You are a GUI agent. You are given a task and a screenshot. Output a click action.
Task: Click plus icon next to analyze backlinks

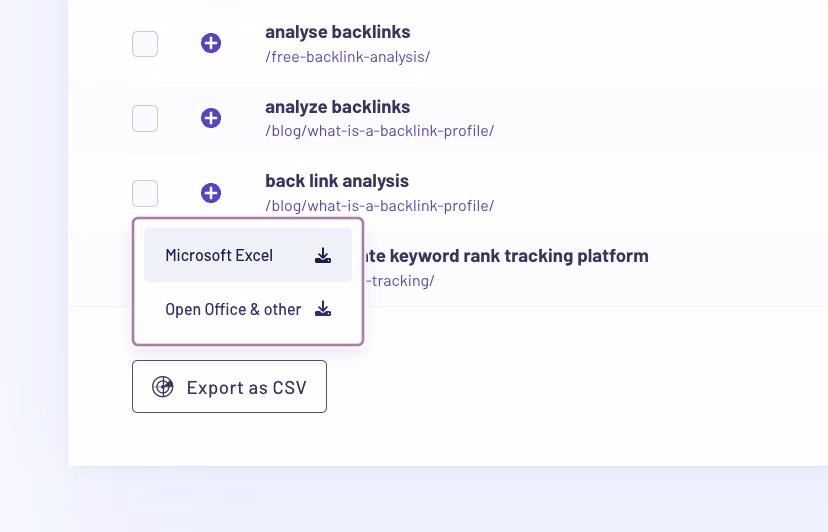[211, 118]
